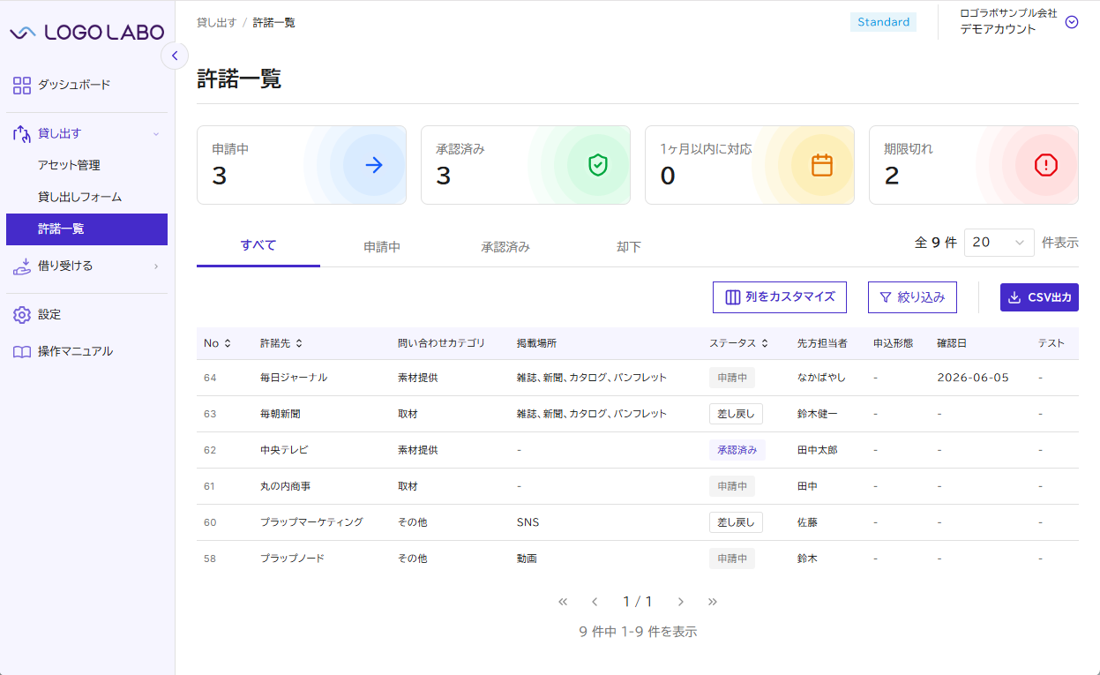
Task: Click the 設定 gear icon
Action: [22, 315]
